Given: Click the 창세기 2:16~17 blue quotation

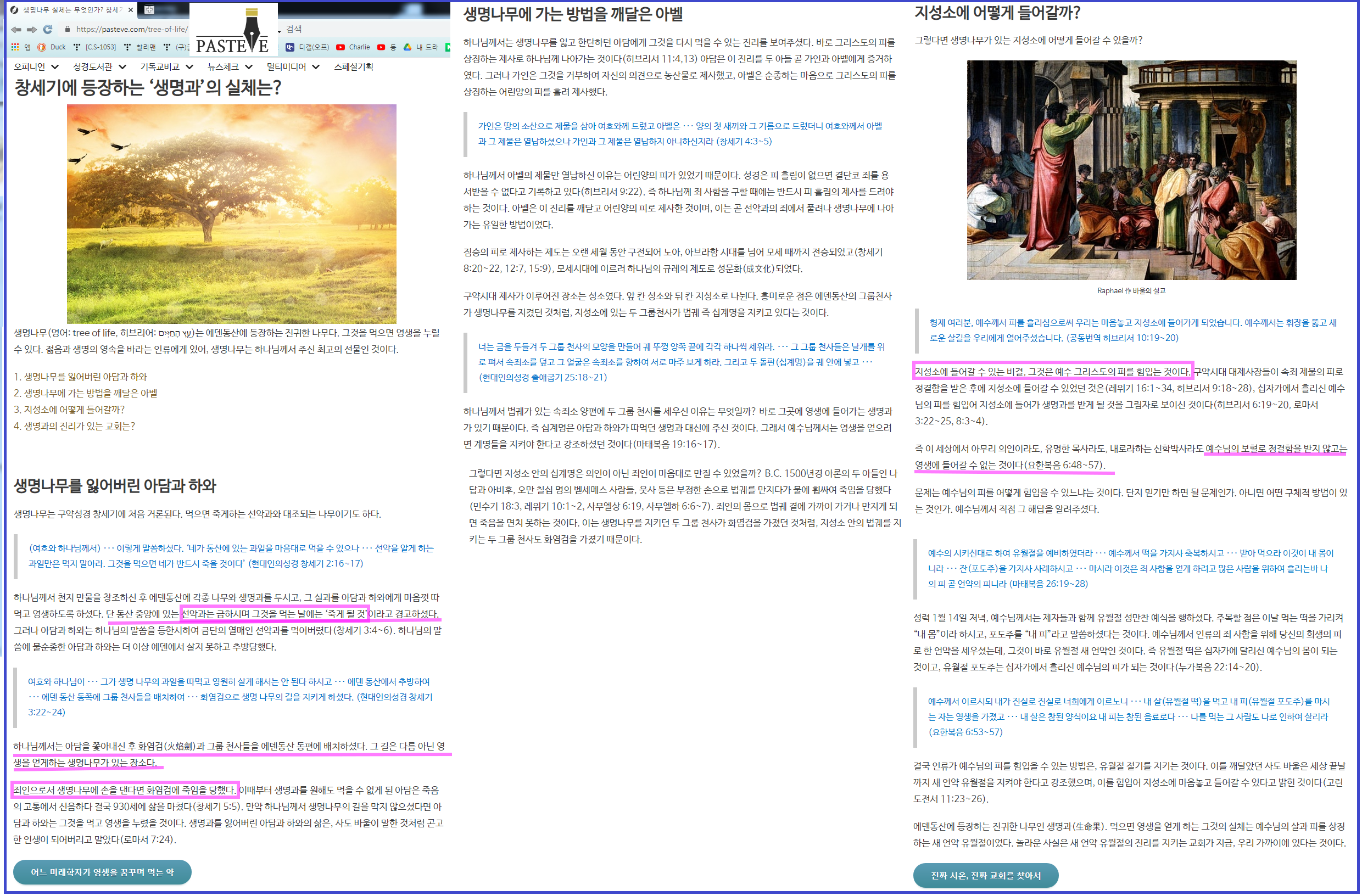Looking at the screenshot, I should 232,556.
